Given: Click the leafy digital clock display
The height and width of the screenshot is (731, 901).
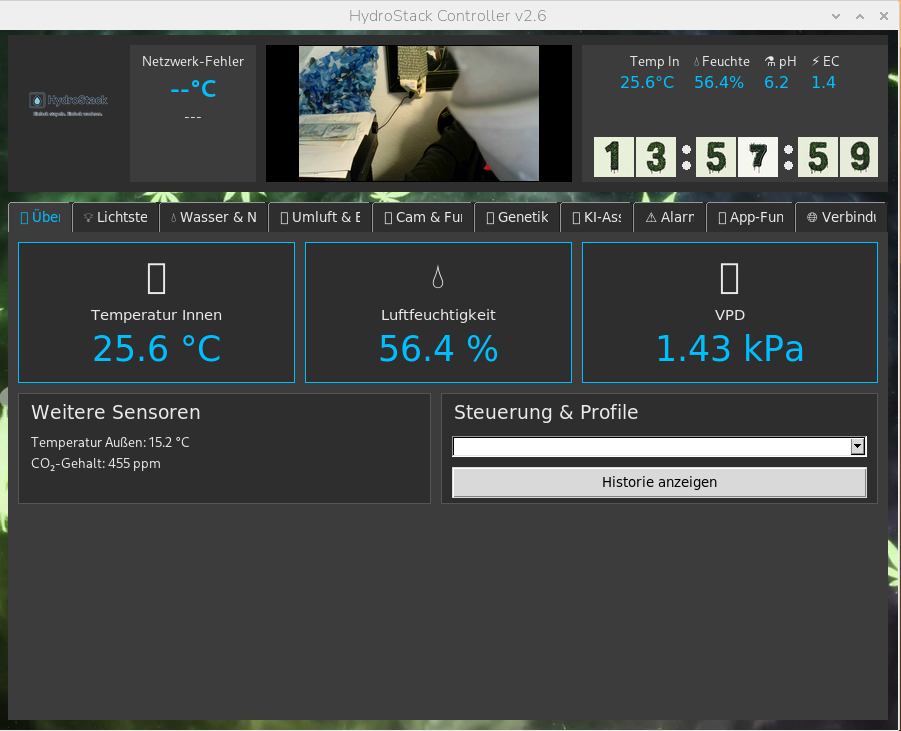Looking at the screenshot, I should 737,157.
